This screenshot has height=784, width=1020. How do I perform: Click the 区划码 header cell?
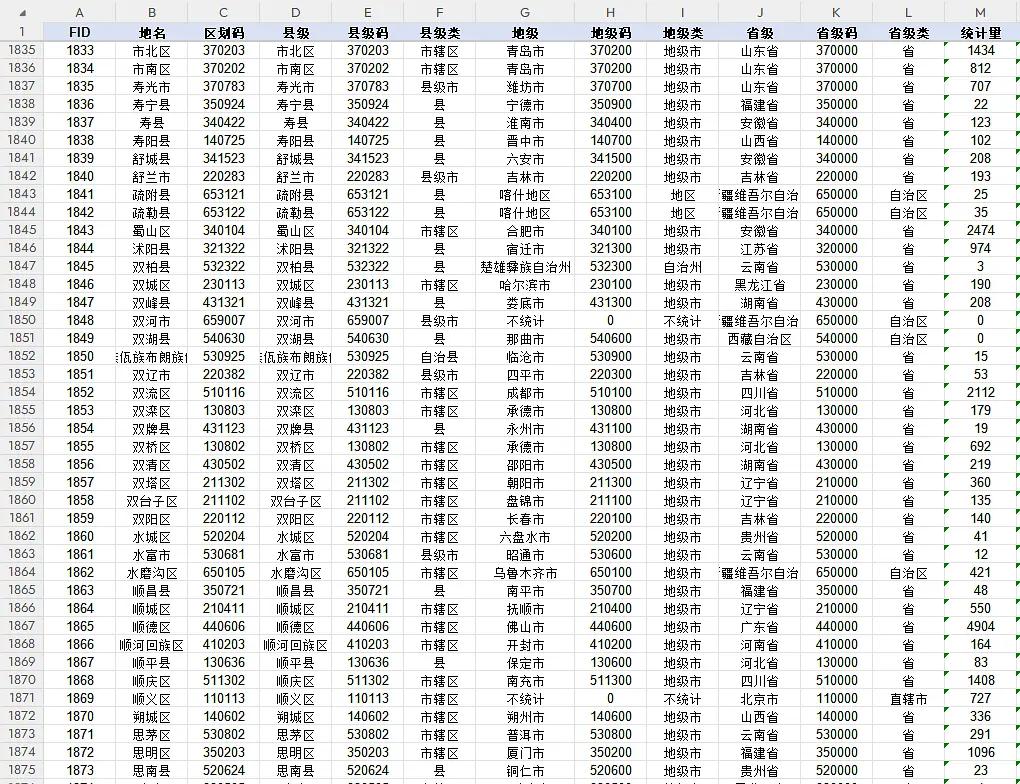point(224,33)
